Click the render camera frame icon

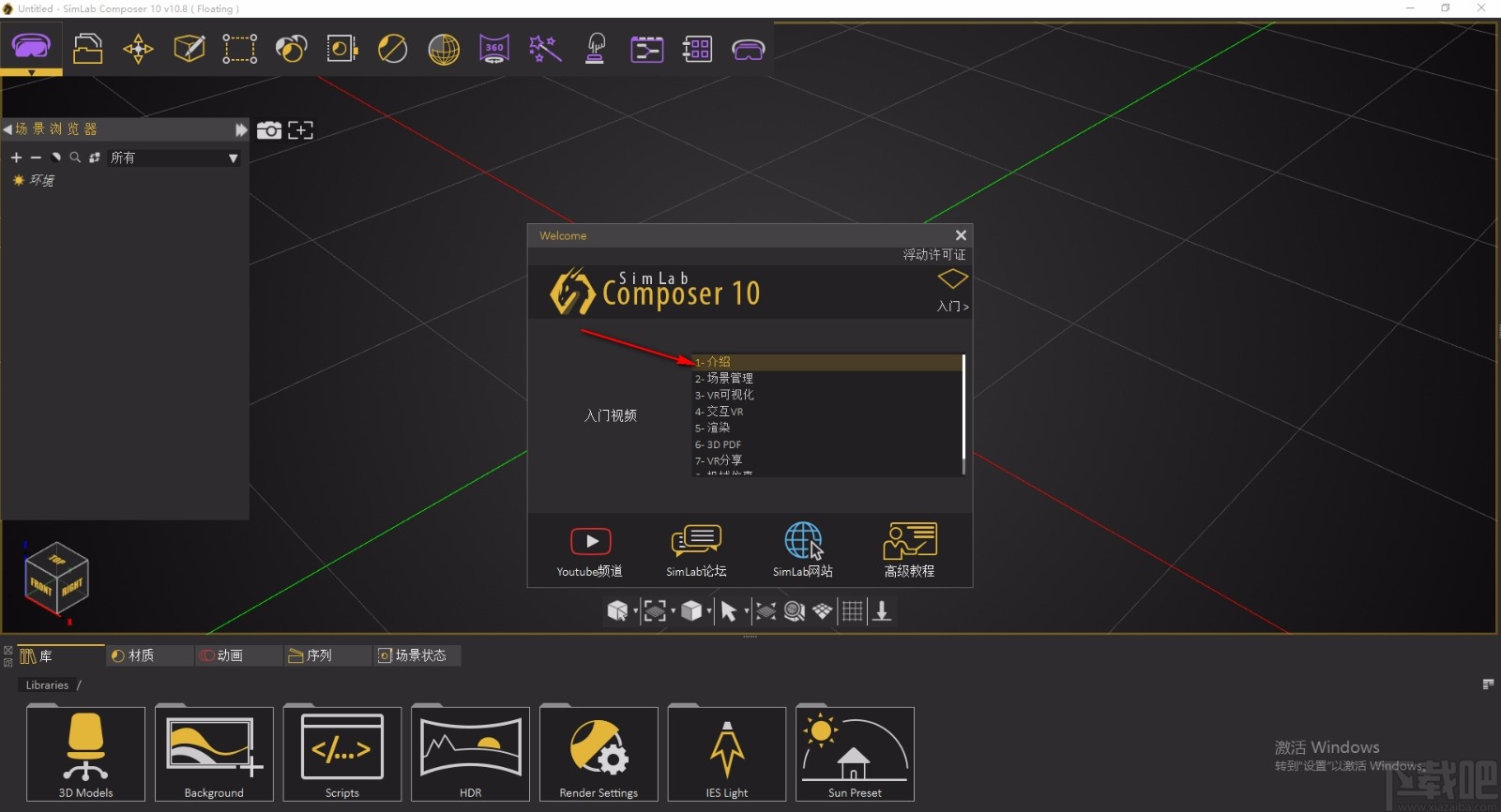[341, 49]
